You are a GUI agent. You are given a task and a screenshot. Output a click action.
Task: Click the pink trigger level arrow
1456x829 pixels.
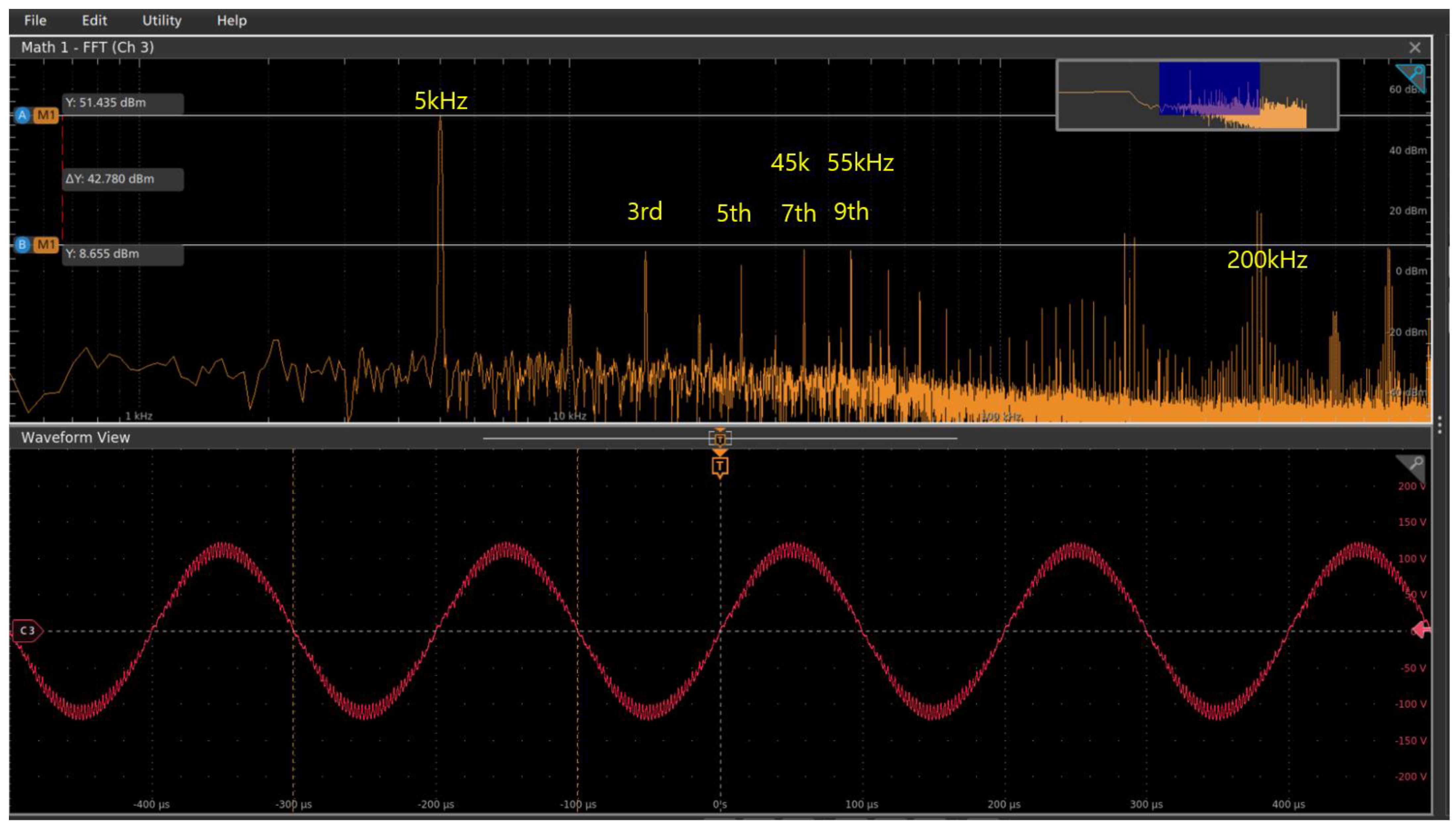pos(1421,630)
